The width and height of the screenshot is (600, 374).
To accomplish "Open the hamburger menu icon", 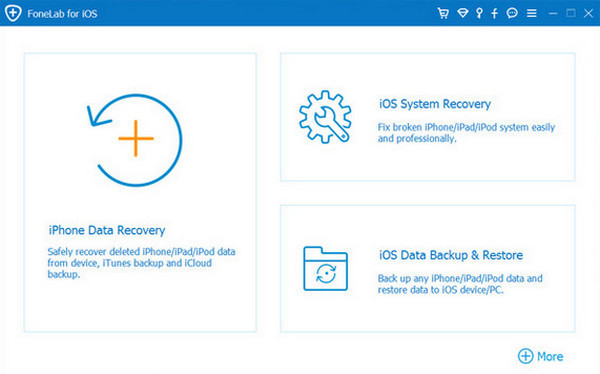I will pos(532,13).
